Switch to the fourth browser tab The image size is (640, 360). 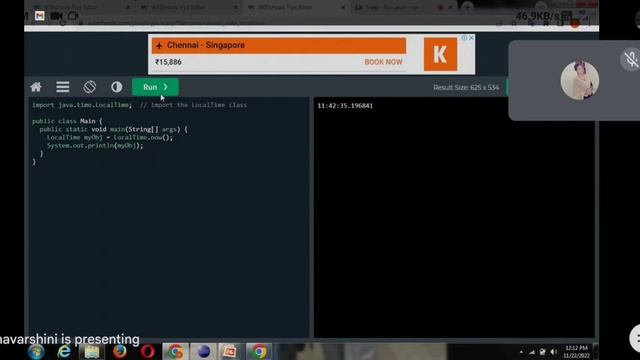[x=404, y=7]
